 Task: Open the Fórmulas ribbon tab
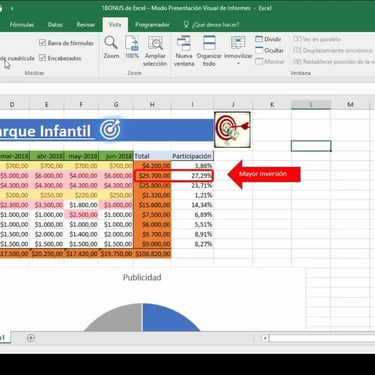[22, 25]
